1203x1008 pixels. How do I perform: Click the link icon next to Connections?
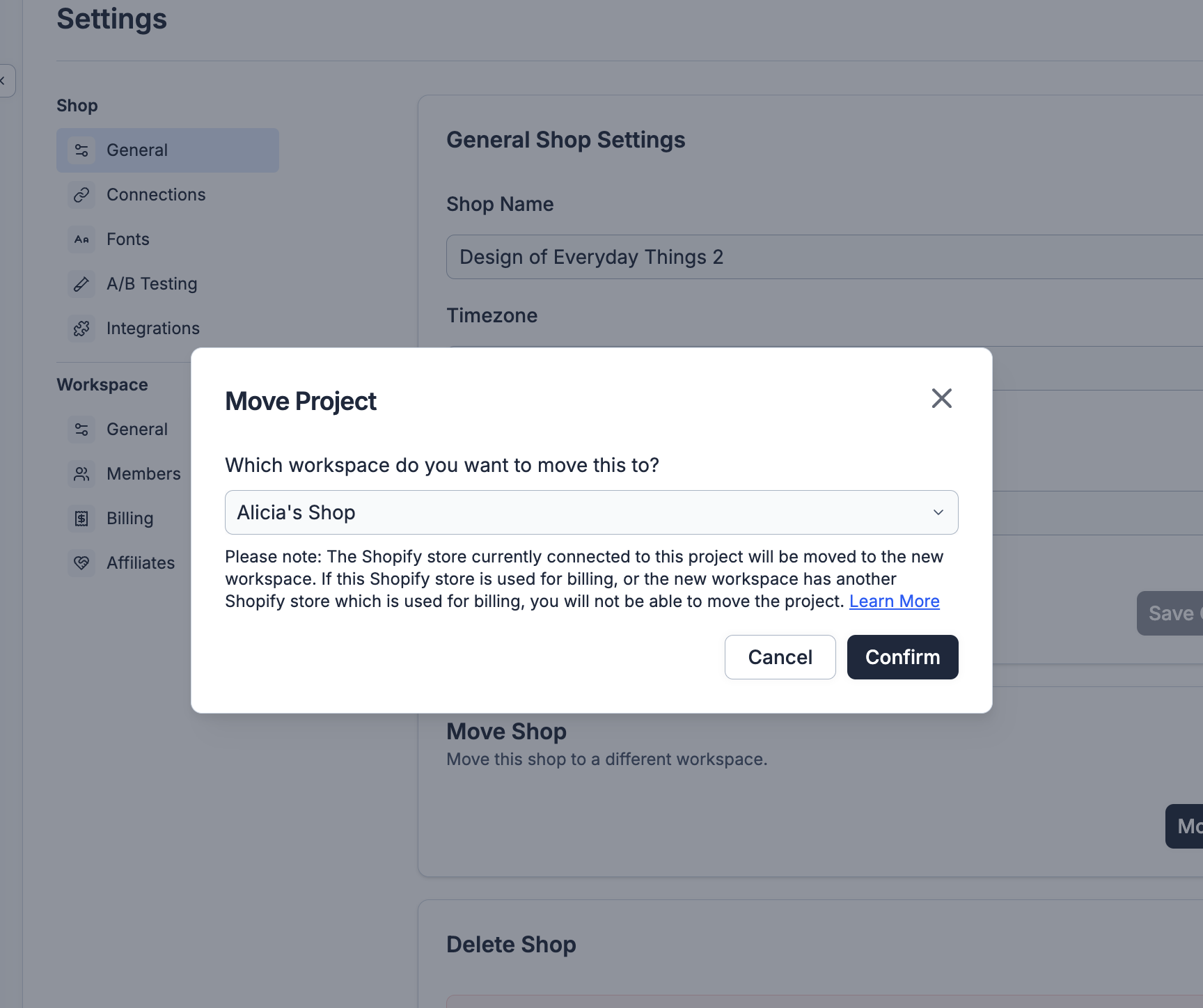tap(81, 195)
